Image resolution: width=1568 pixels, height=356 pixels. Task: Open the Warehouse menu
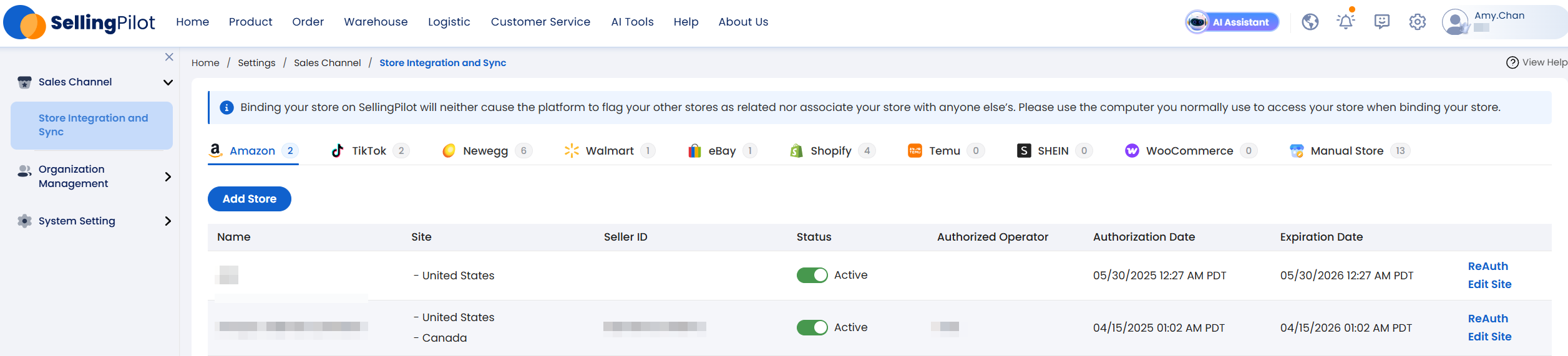tap(376, 22)
